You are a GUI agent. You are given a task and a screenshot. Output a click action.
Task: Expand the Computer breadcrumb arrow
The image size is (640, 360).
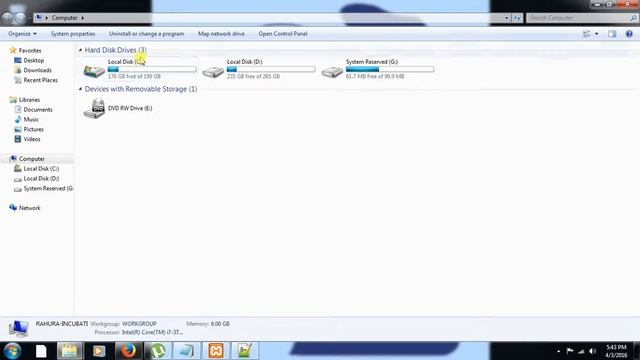82,18
